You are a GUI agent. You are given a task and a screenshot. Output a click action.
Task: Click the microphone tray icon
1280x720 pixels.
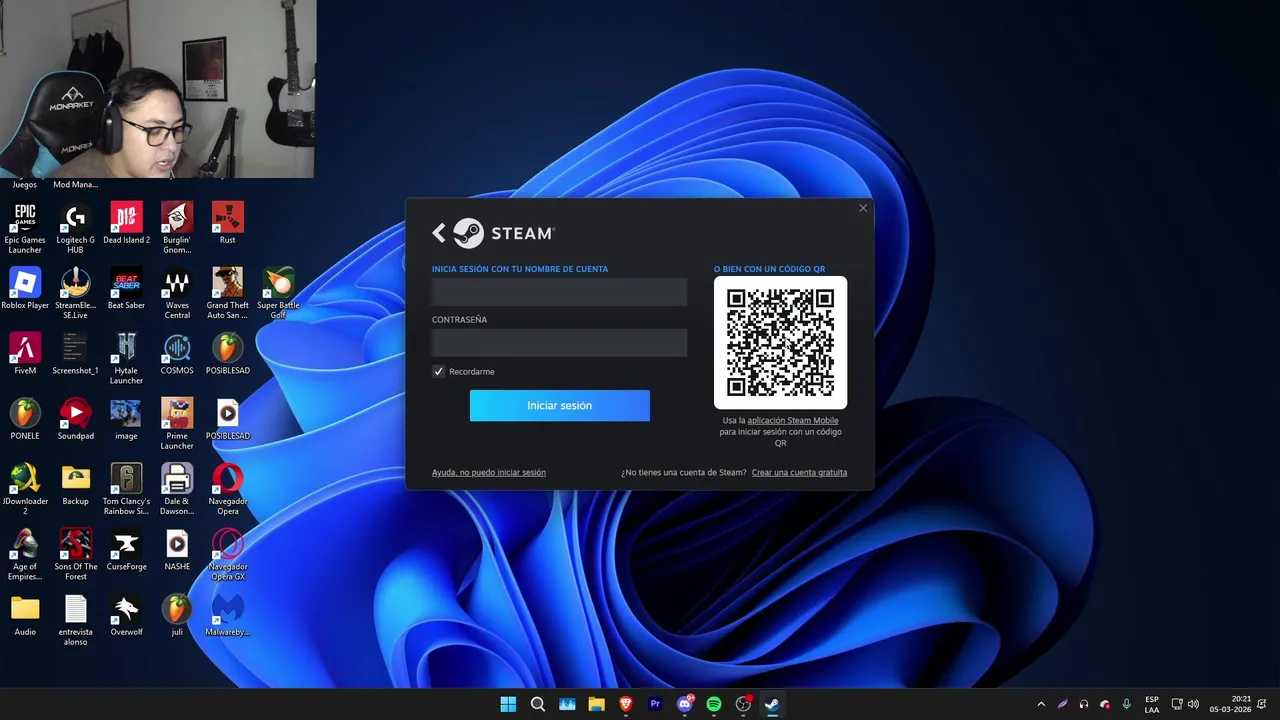click(x=1126, y=704)
